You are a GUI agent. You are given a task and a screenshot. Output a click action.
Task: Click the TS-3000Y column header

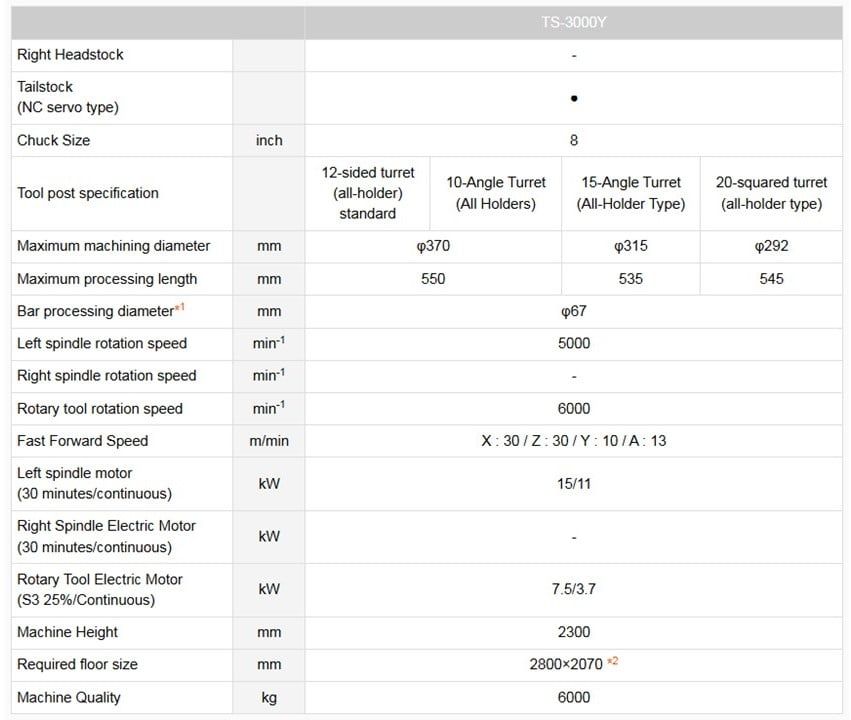tap(573, 22)
